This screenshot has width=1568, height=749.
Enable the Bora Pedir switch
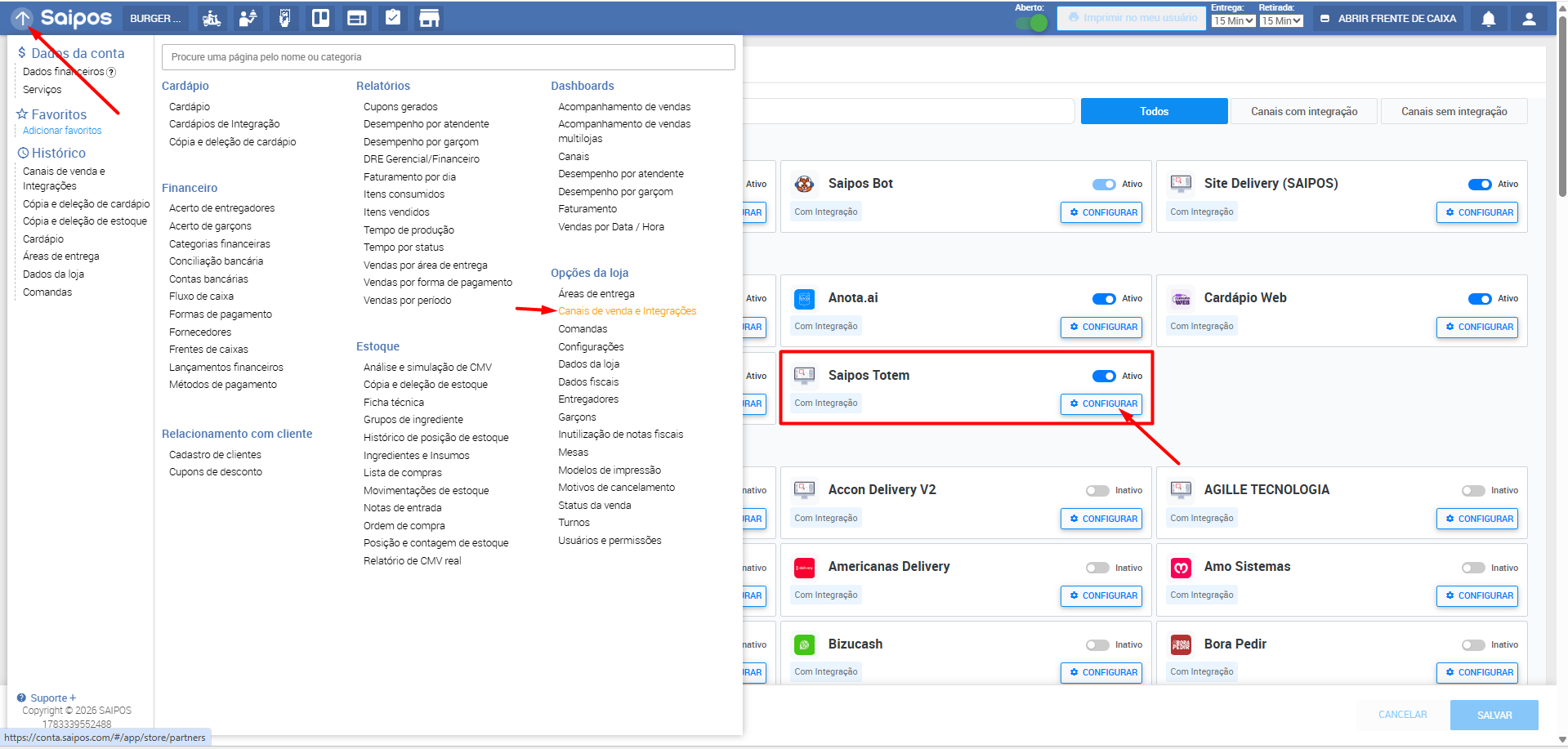(1473, 645)
